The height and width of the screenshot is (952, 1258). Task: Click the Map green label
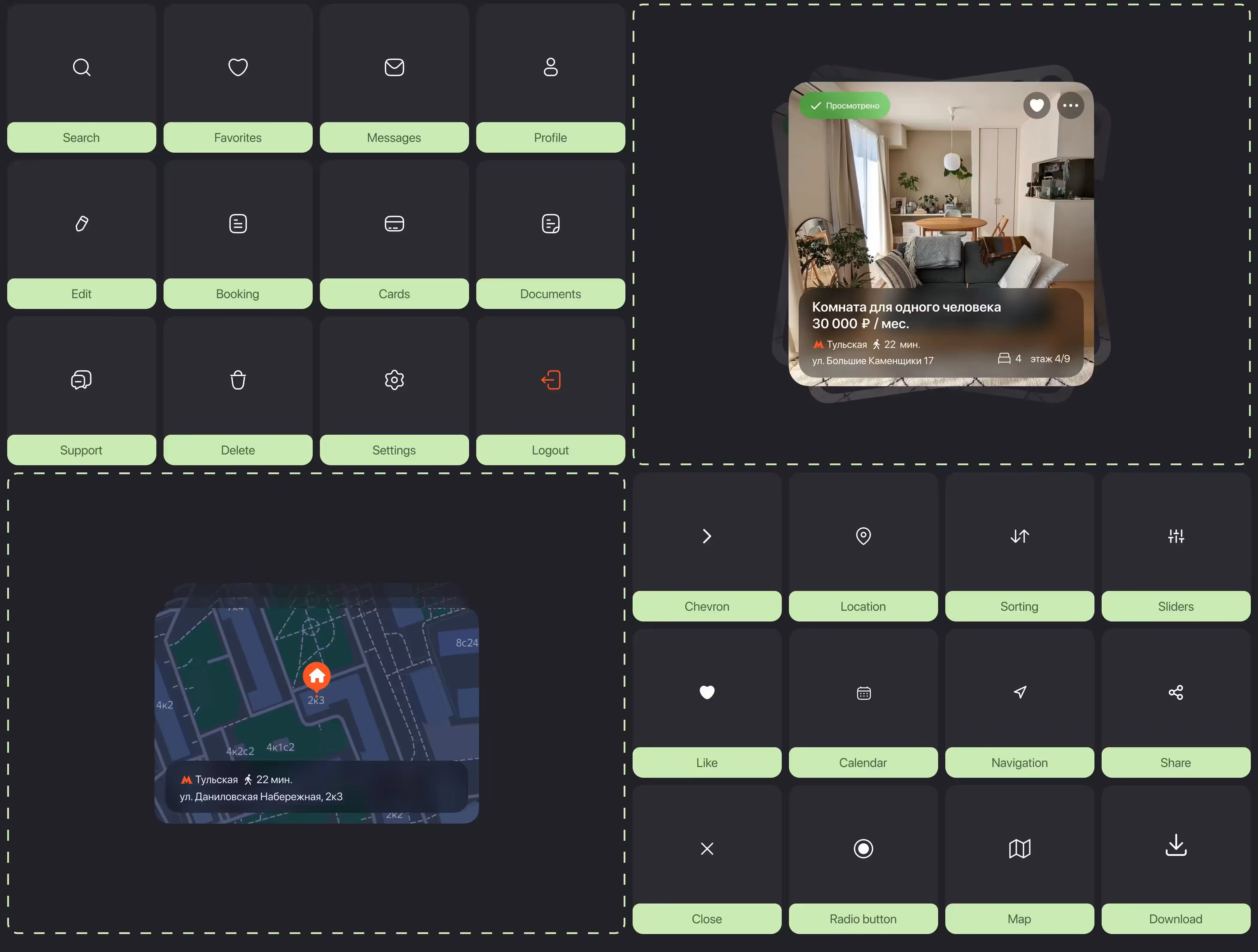[1020, 919]
